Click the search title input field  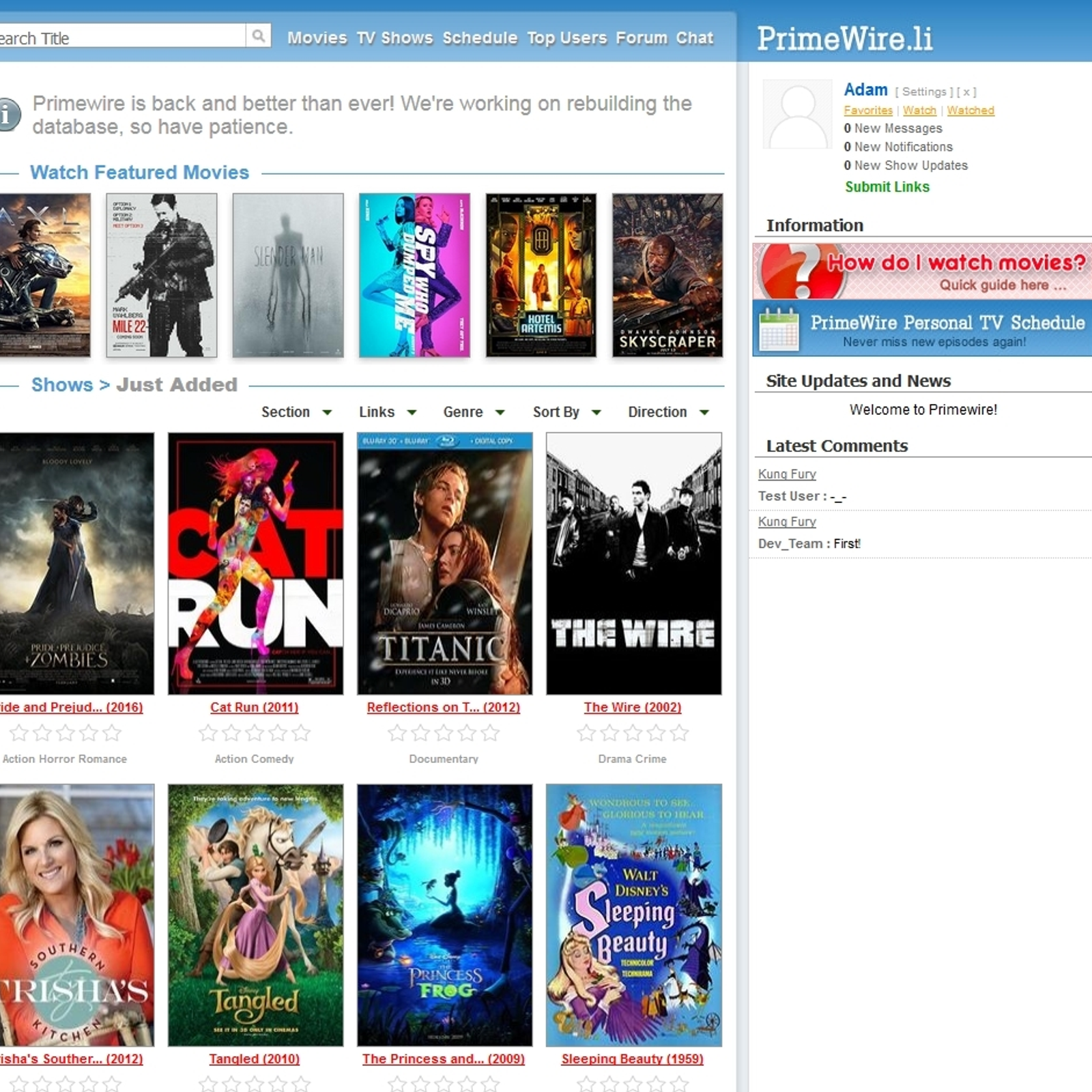(122, 35)
